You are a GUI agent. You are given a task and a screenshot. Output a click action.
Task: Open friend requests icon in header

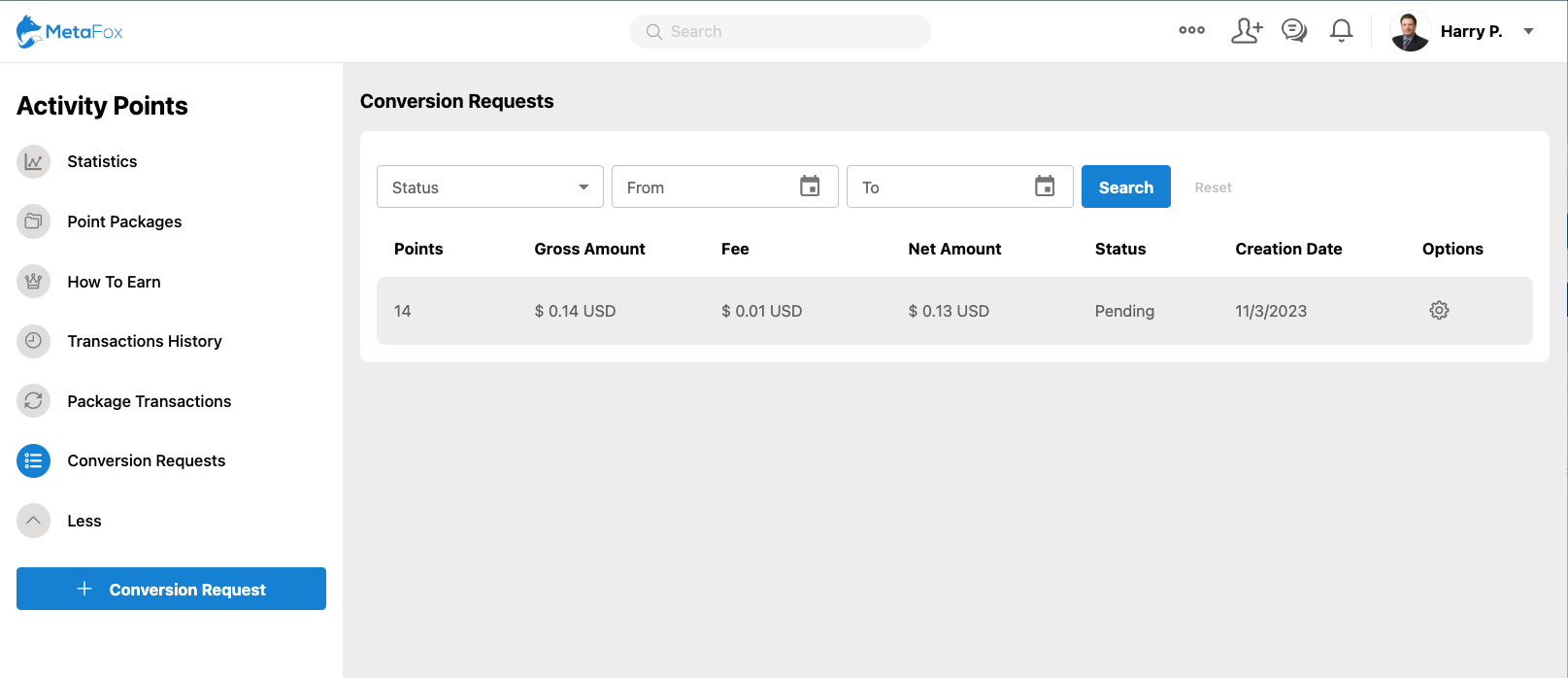point(1247,31)
